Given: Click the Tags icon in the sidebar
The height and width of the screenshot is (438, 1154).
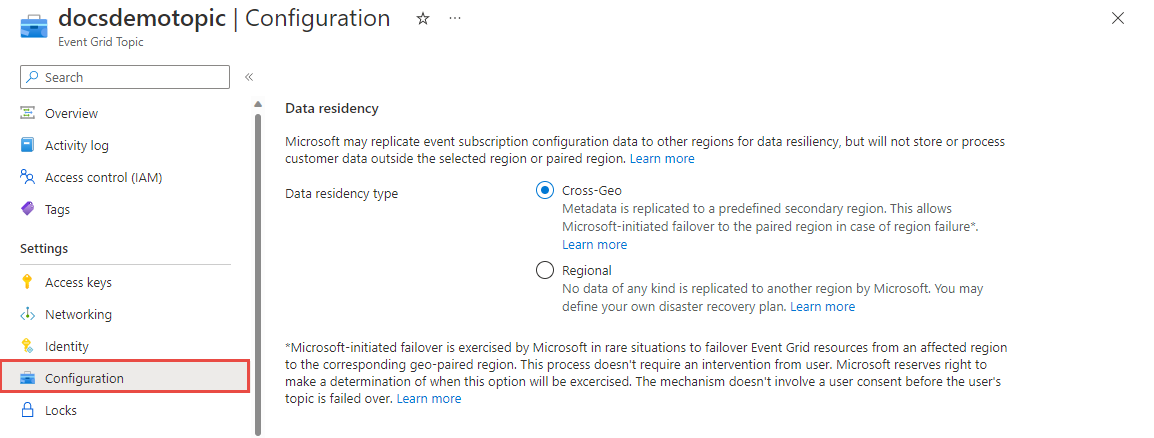Looking at the screenshot, I should coord(27,209).
